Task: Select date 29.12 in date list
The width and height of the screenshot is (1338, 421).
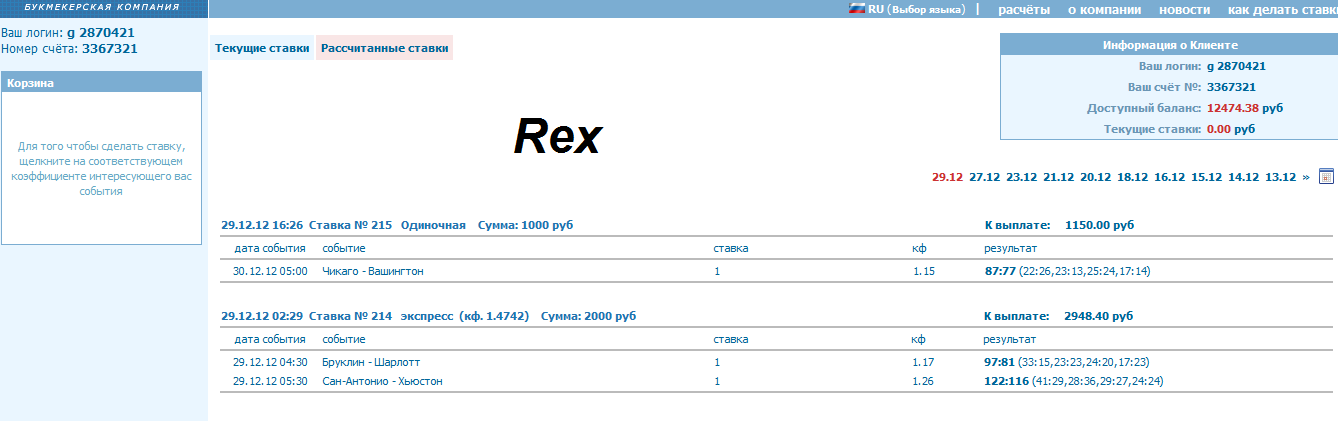Action: click(x=947, y=177)
